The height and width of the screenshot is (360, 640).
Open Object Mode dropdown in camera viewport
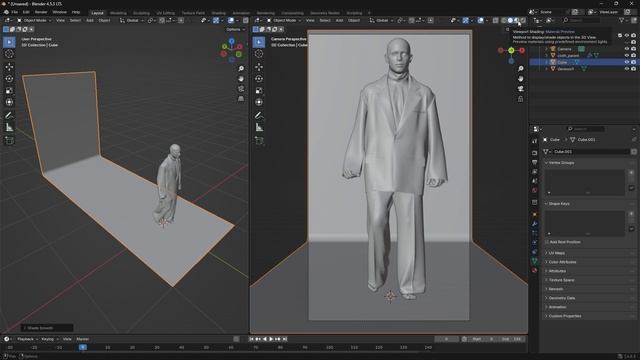point(284,20)
